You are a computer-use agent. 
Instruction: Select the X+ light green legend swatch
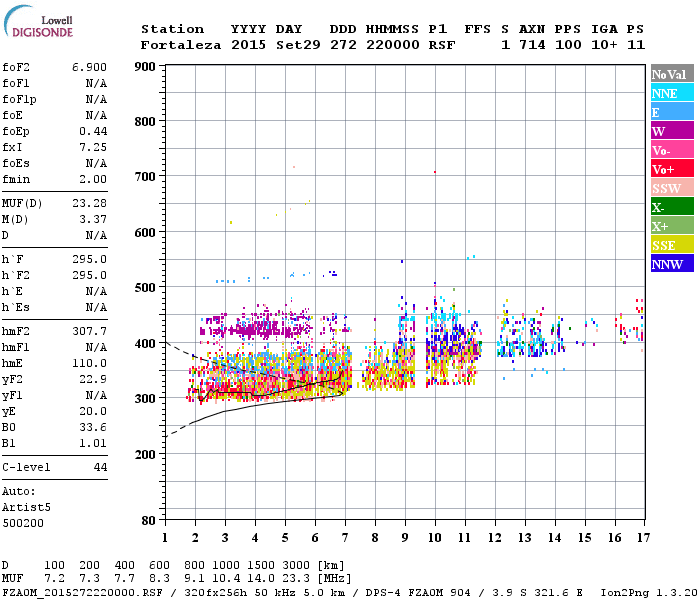(x=672, y=226)
